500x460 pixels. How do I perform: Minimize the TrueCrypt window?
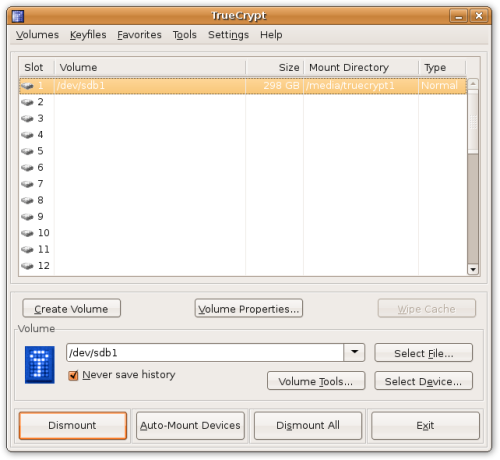[x=459, y=16]
